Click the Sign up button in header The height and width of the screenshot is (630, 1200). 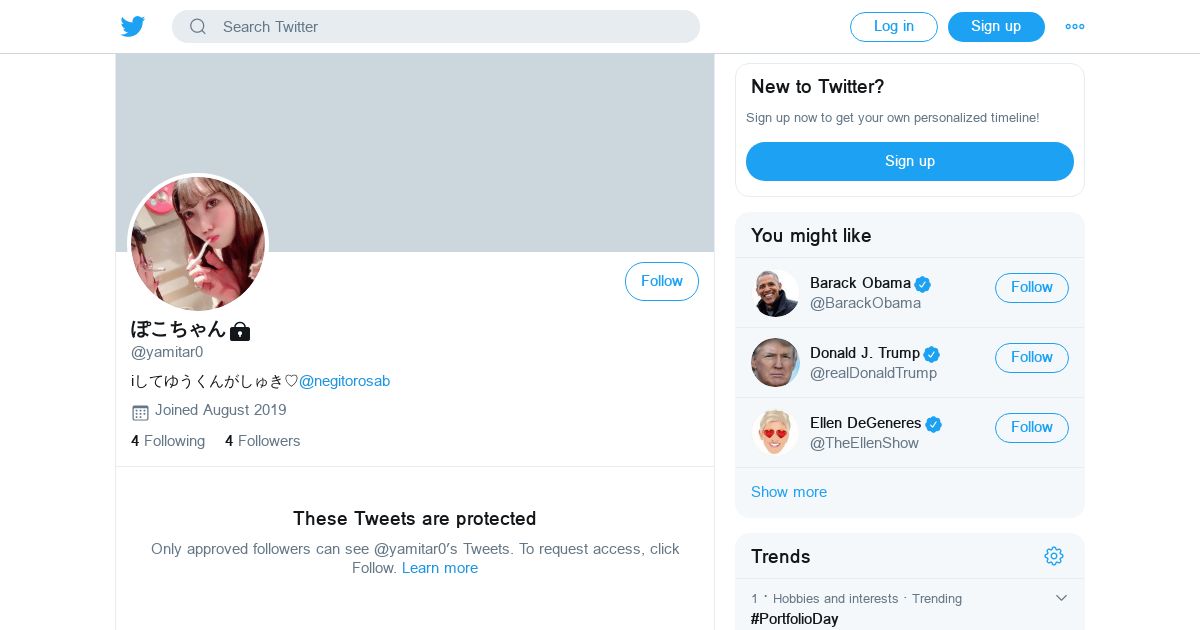pos(996,27)
